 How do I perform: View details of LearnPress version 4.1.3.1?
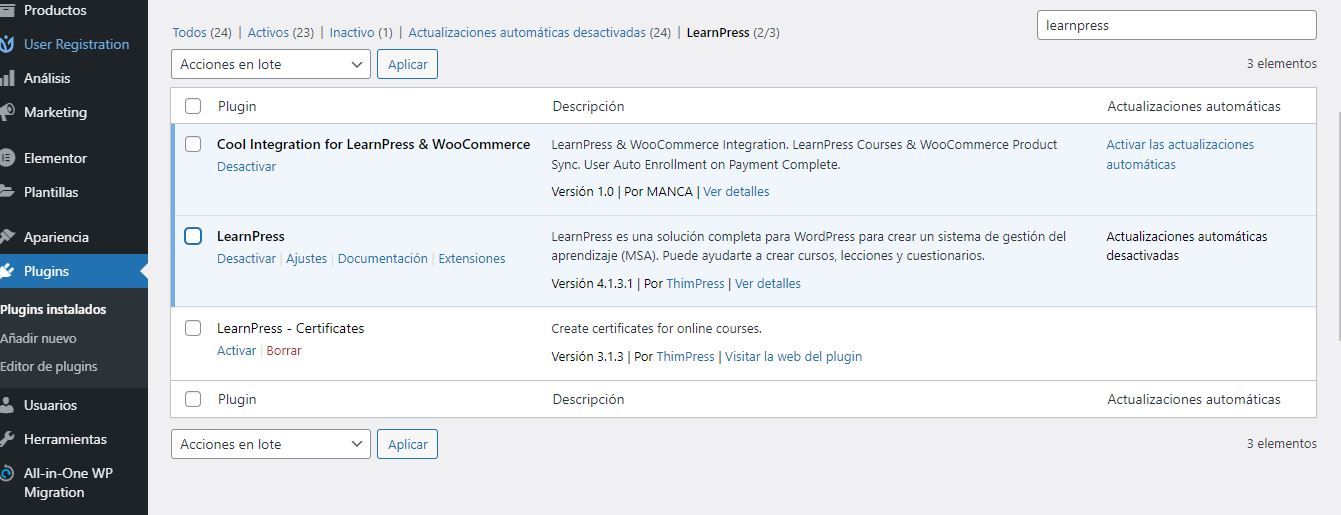click(x=768, y=283)
